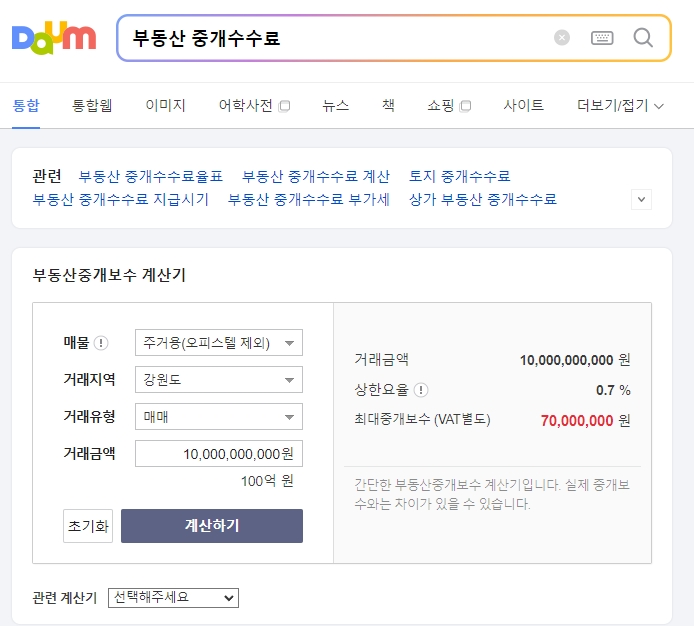The image size is (694, 626).
Task: Click the magnifier search icon
Action: [x=643, y=38]
